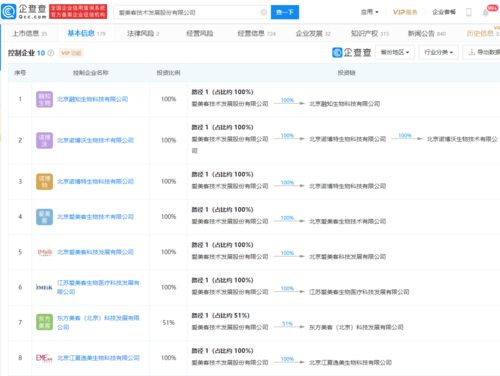Click row 7 chain target 东方美客 company

(x=356, y=327)
